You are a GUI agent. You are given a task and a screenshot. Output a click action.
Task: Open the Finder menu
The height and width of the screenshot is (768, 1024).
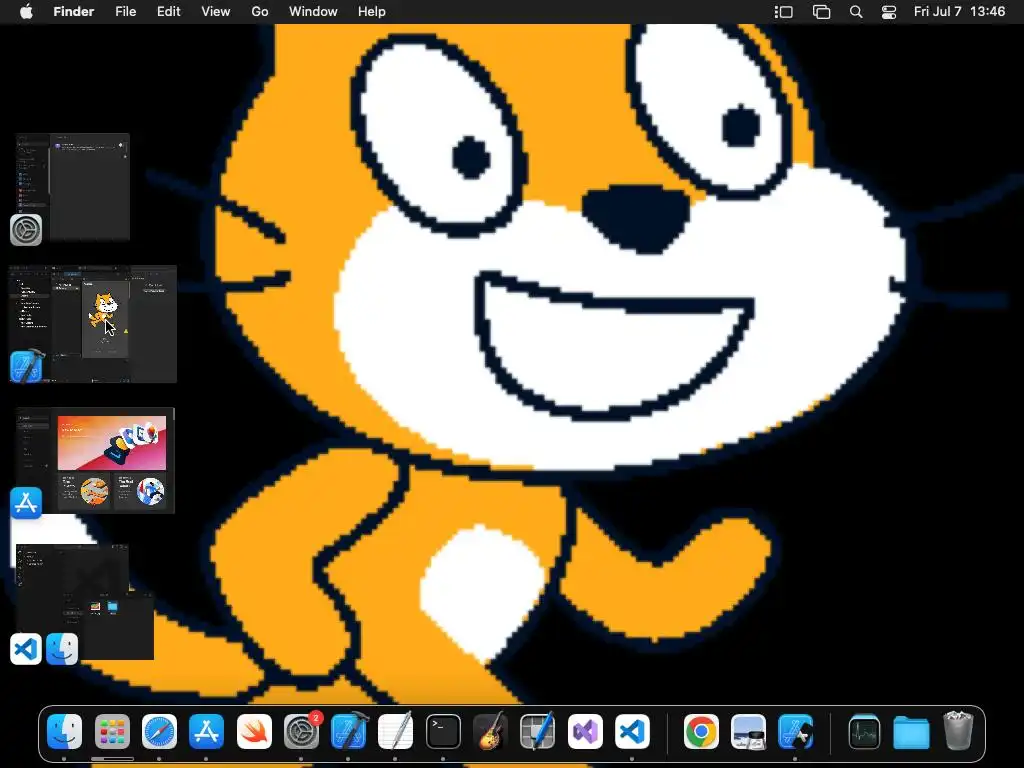(x=74, y=12)
